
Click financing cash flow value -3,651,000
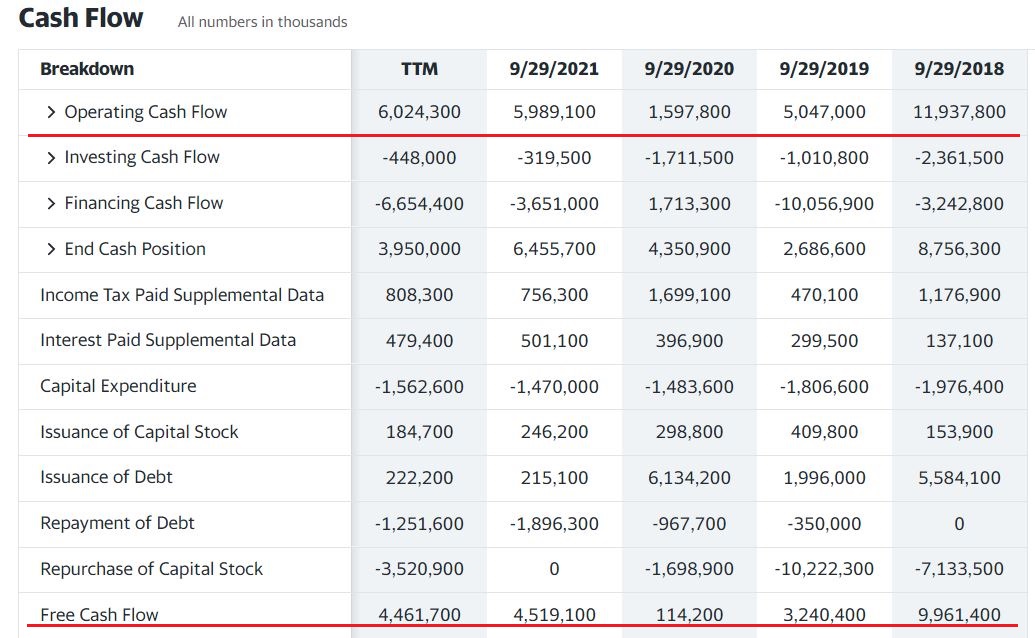tap(554, 204)
